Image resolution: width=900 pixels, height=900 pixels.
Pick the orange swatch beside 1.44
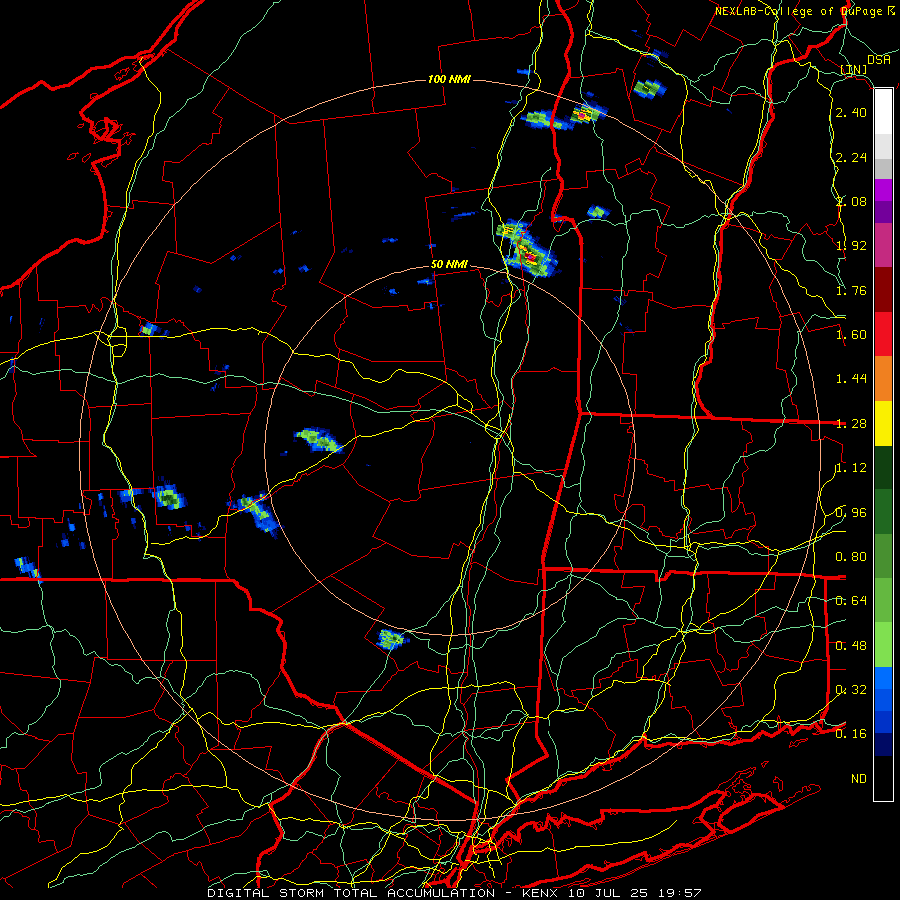[883, 378]
